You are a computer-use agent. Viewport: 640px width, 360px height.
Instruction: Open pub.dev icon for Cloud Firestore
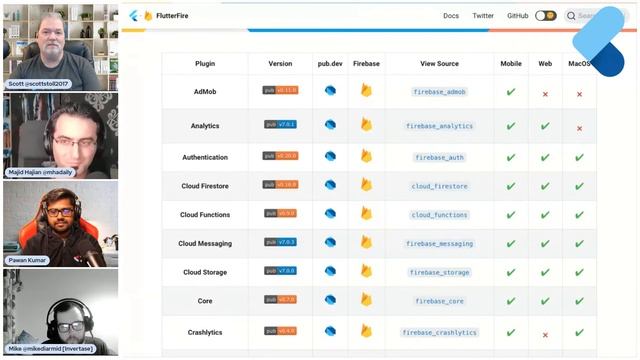(330, 185)
